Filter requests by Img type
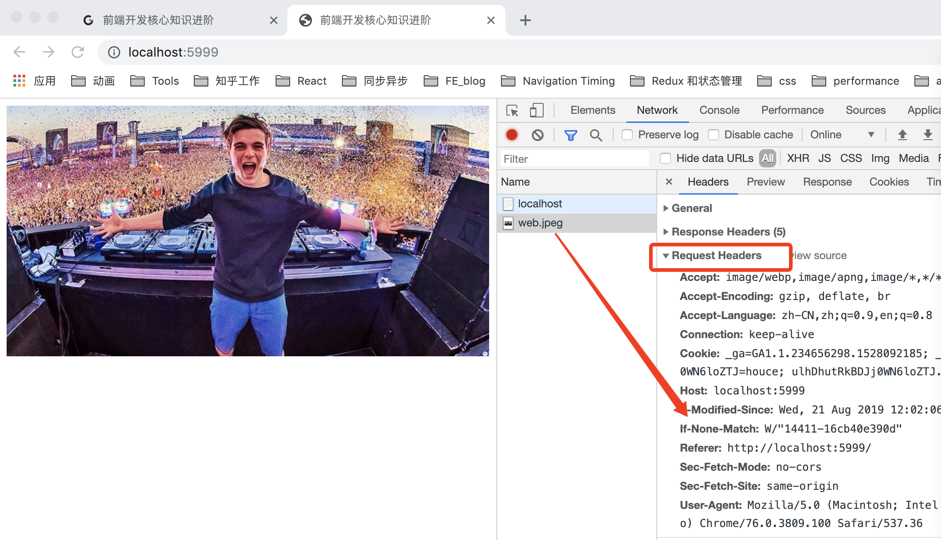The image size is (941, 540). pos(880,158)
